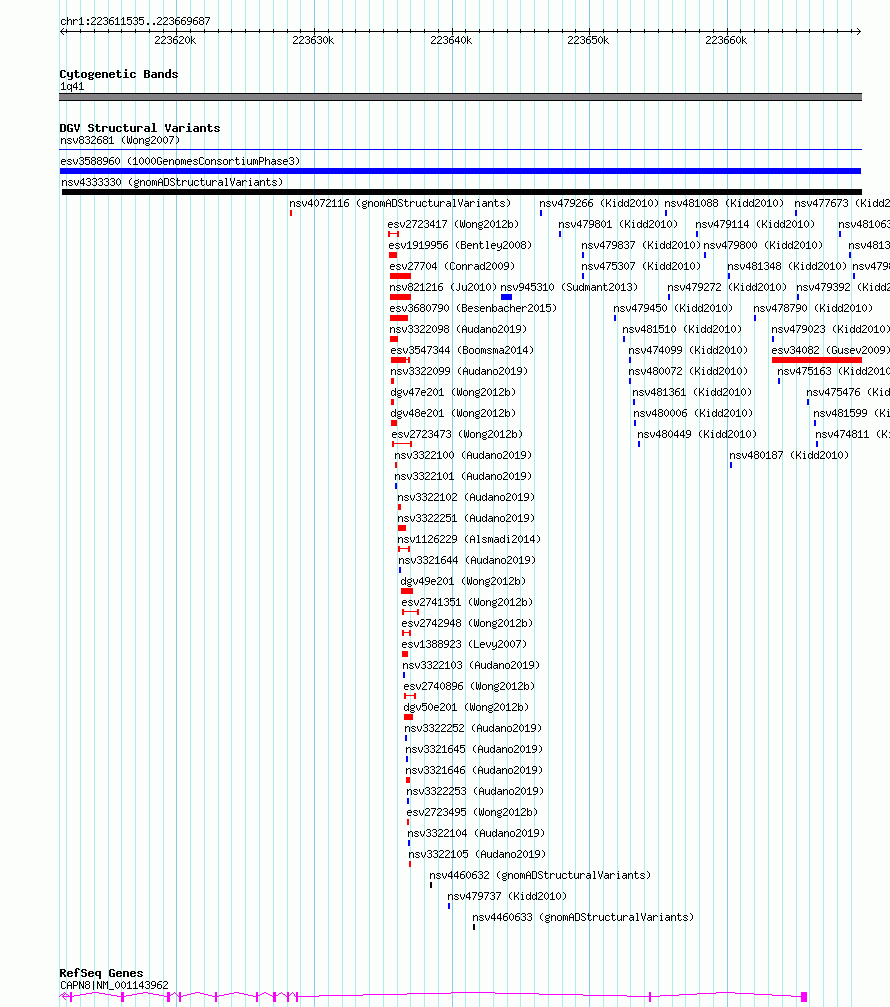Select dgv48e201 (Wong2012b) label
The width and height of the screenshot is (890, 1007).
click(x=453, y=413)
